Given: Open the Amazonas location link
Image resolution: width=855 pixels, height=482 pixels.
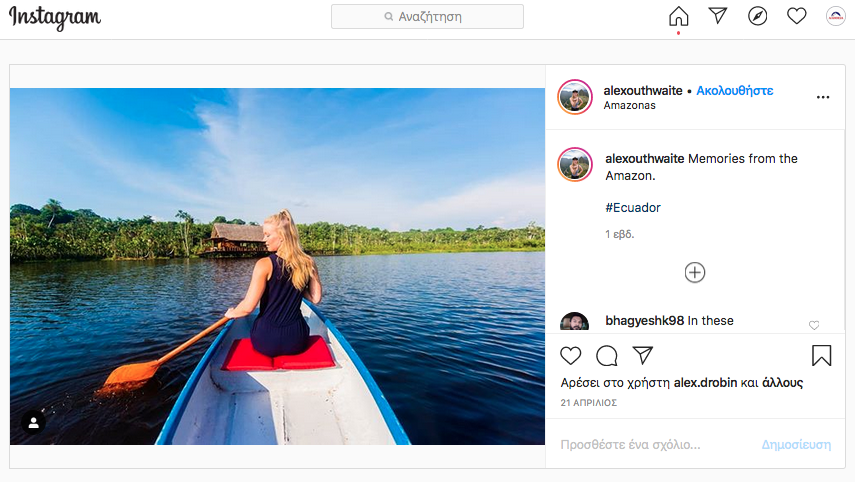Looking at the screenshot, I should (x=630, y=106).
